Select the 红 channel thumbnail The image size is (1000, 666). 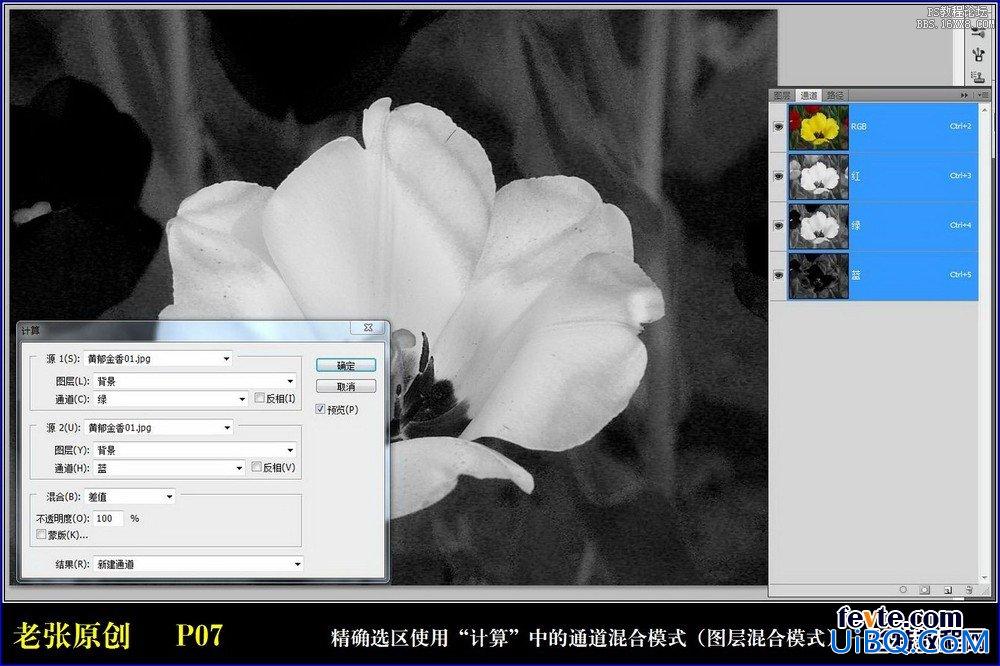[819, 177]
